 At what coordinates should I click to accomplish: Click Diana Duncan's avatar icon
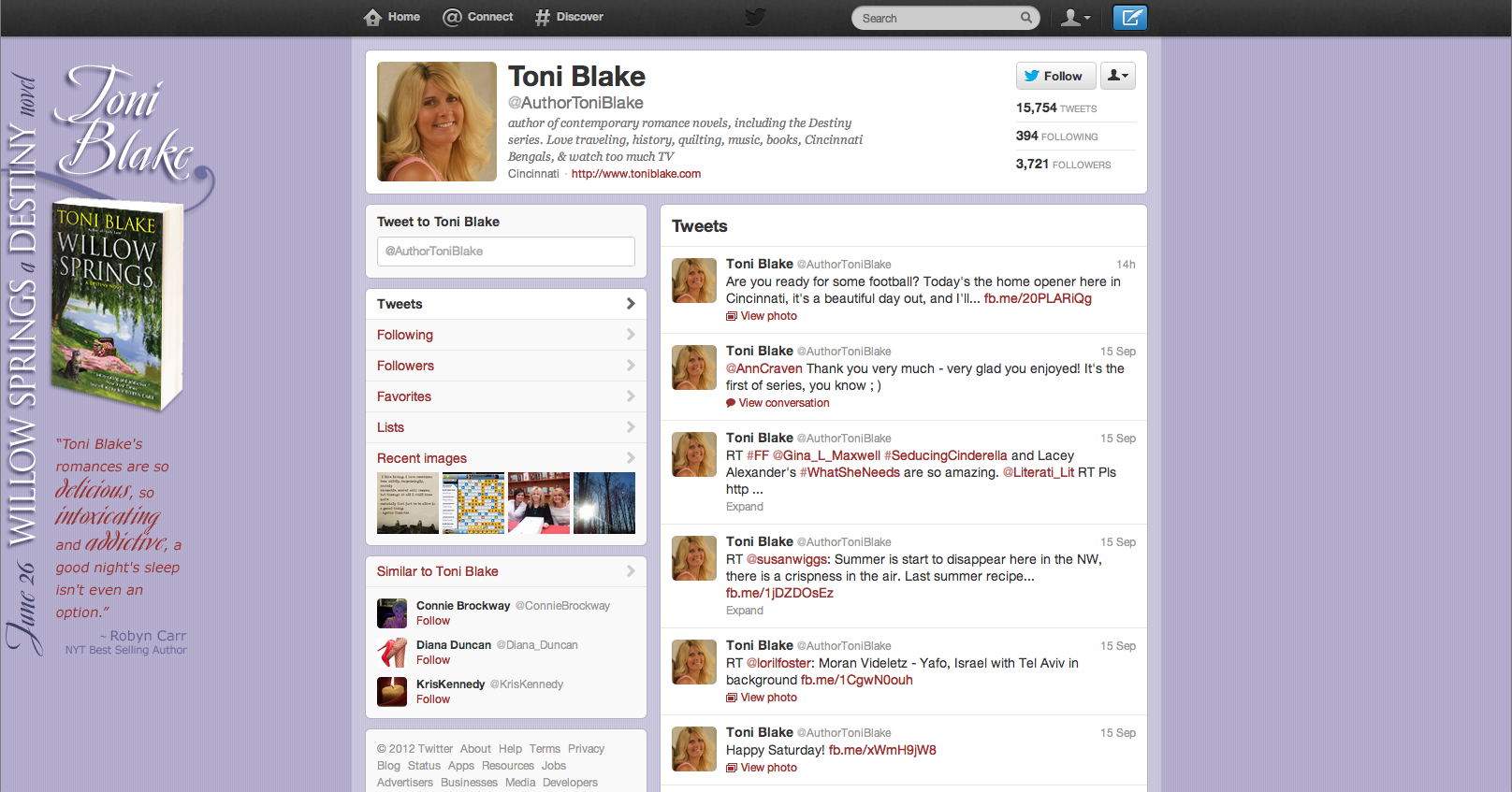[392, 653]
